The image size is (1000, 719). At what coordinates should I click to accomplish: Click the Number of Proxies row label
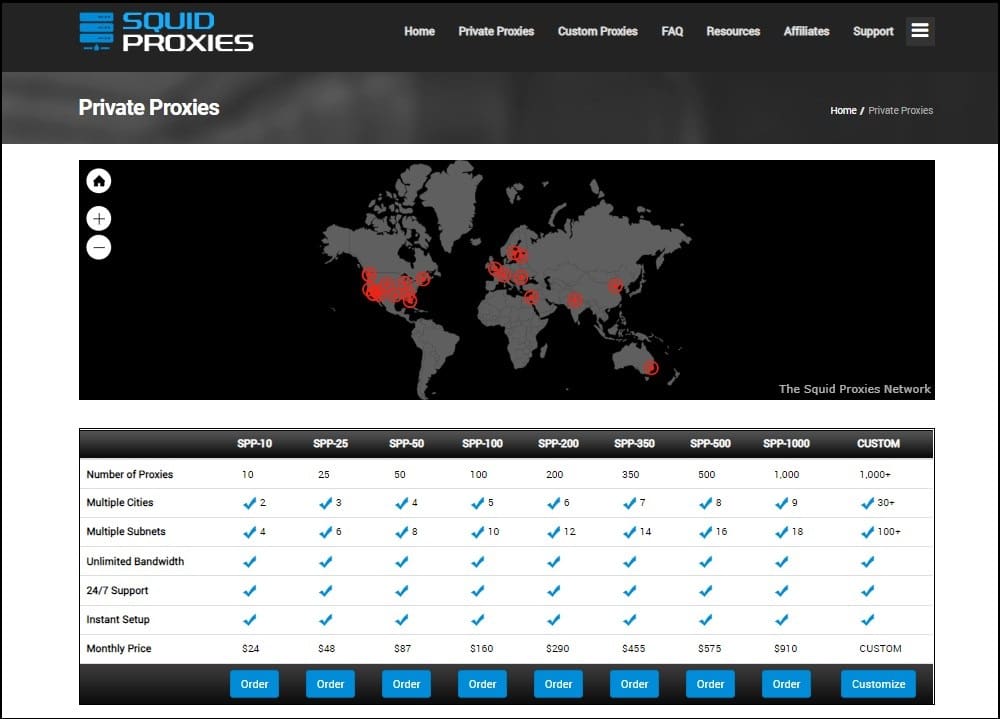[x=129, y=475]
